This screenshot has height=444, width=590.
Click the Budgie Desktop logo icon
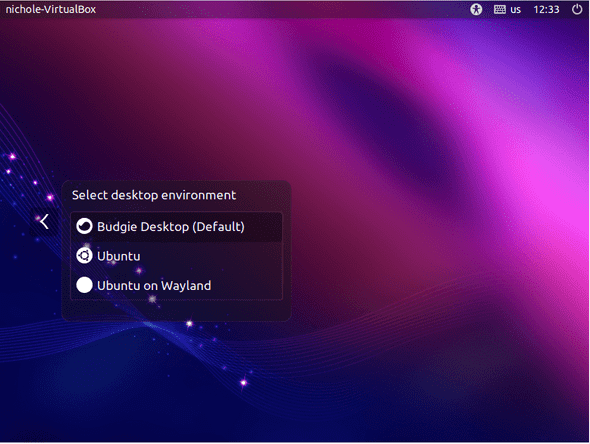84,226
